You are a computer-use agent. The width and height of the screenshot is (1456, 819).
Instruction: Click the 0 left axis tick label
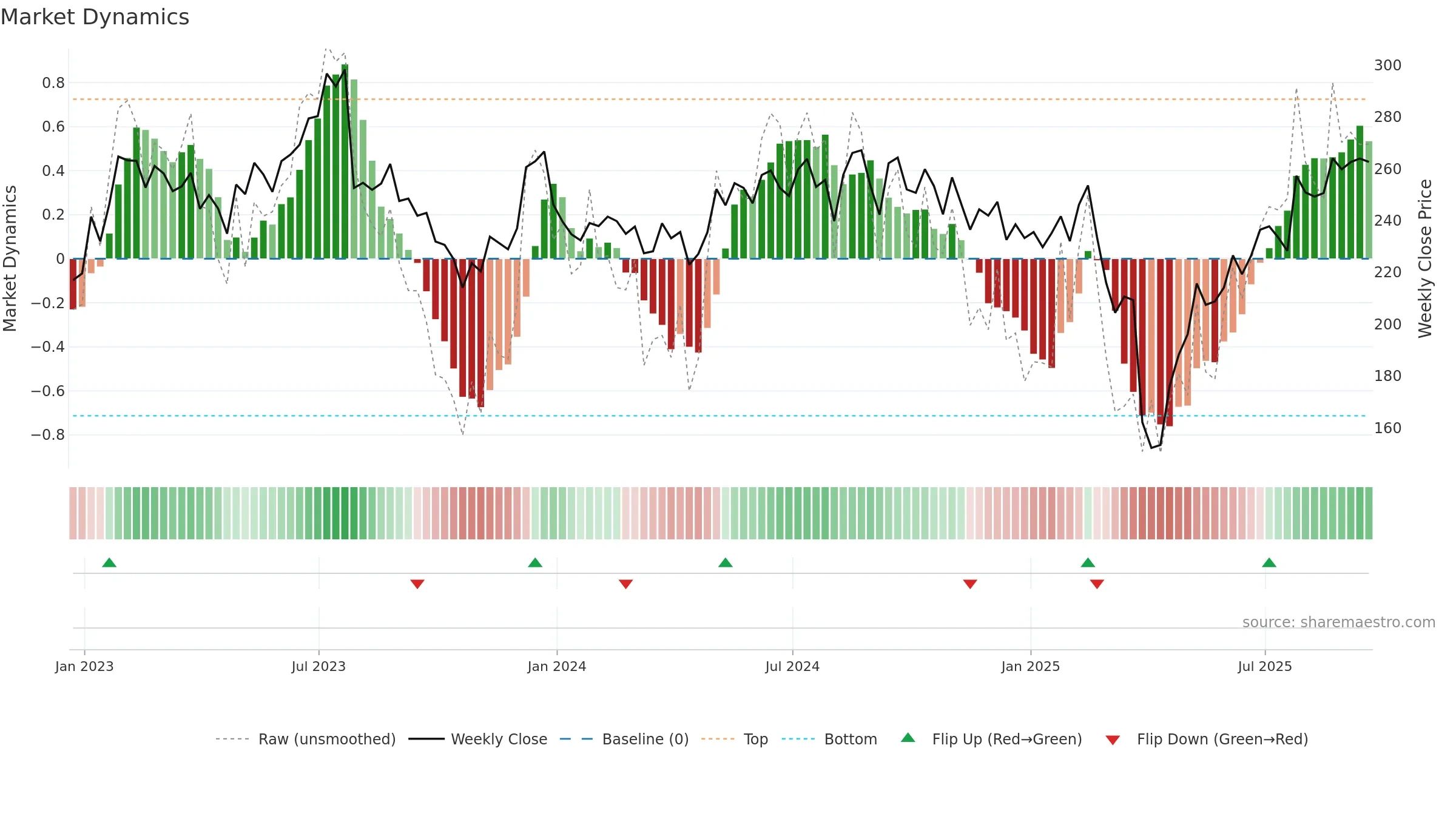tap(60, 259)
